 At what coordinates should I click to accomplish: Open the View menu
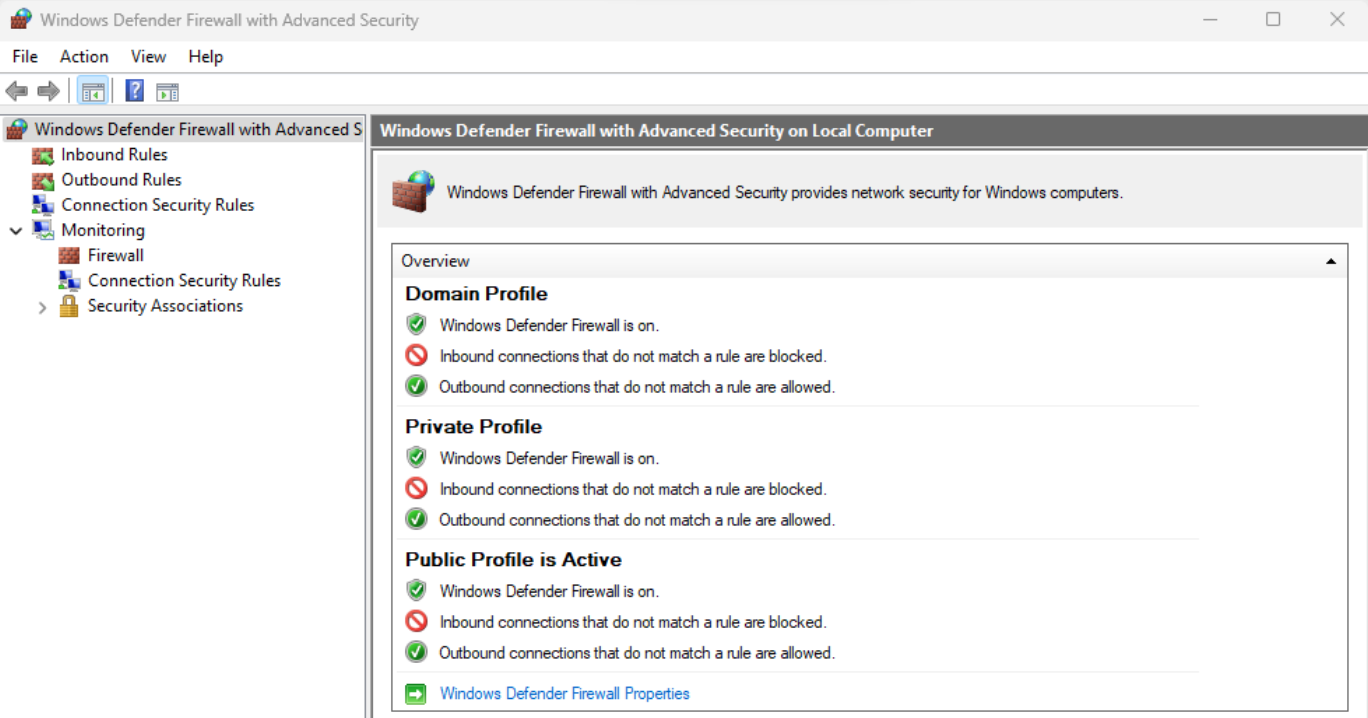coord(147,56)
